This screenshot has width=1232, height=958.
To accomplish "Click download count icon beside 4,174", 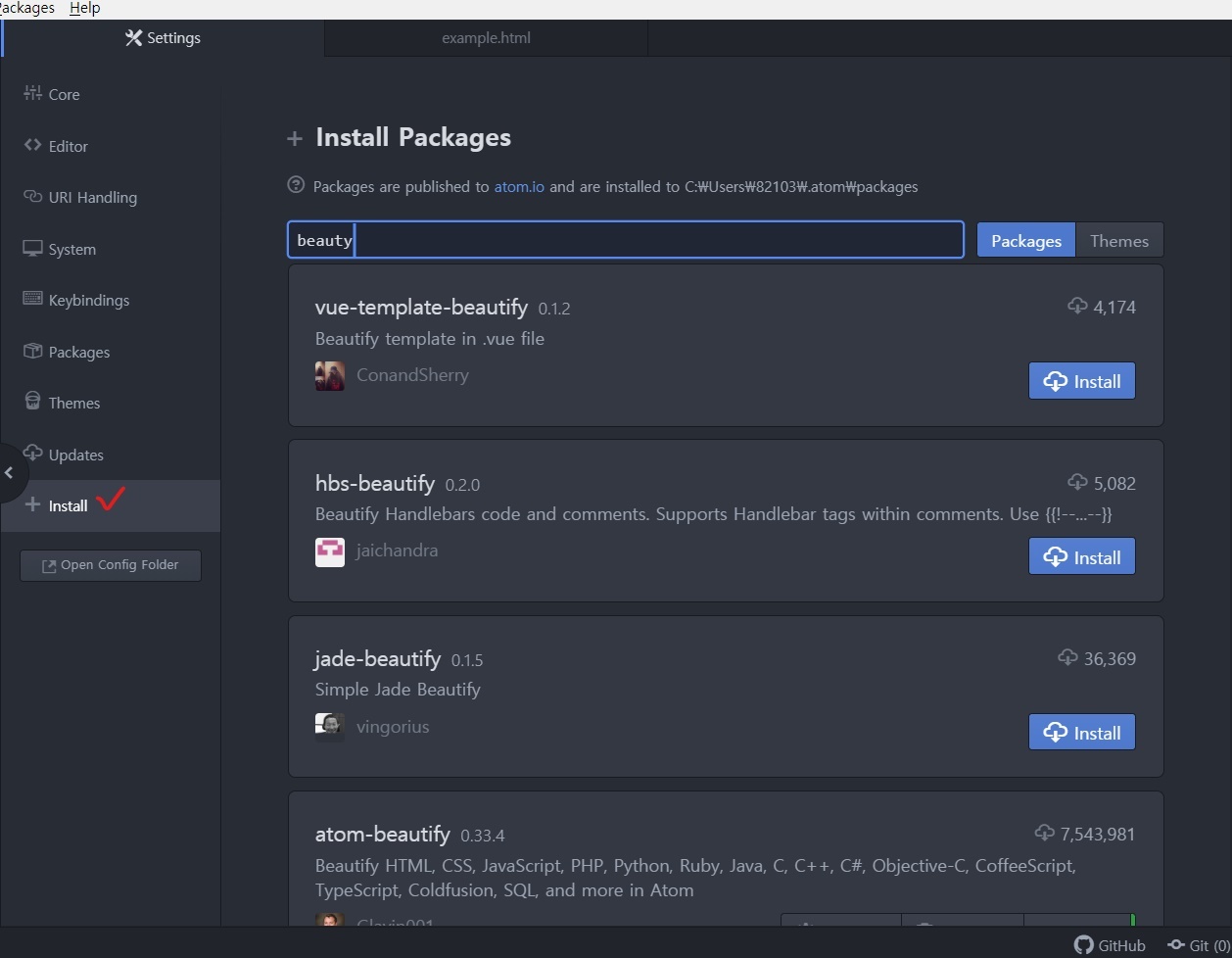I will 1077,306.
